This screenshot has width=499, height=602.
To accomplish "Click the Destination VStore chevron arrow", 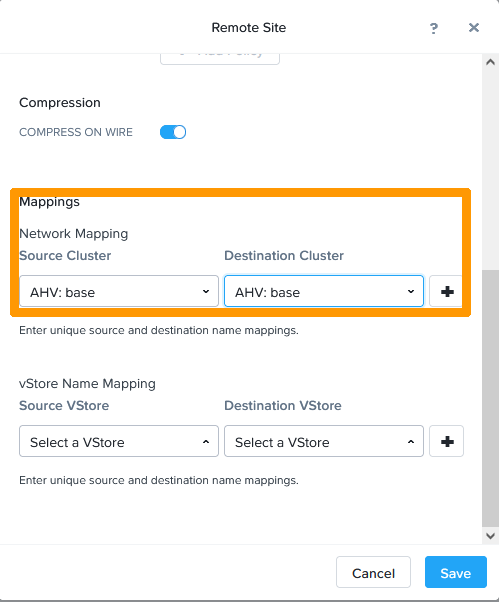I will click(x=411, y=442).
